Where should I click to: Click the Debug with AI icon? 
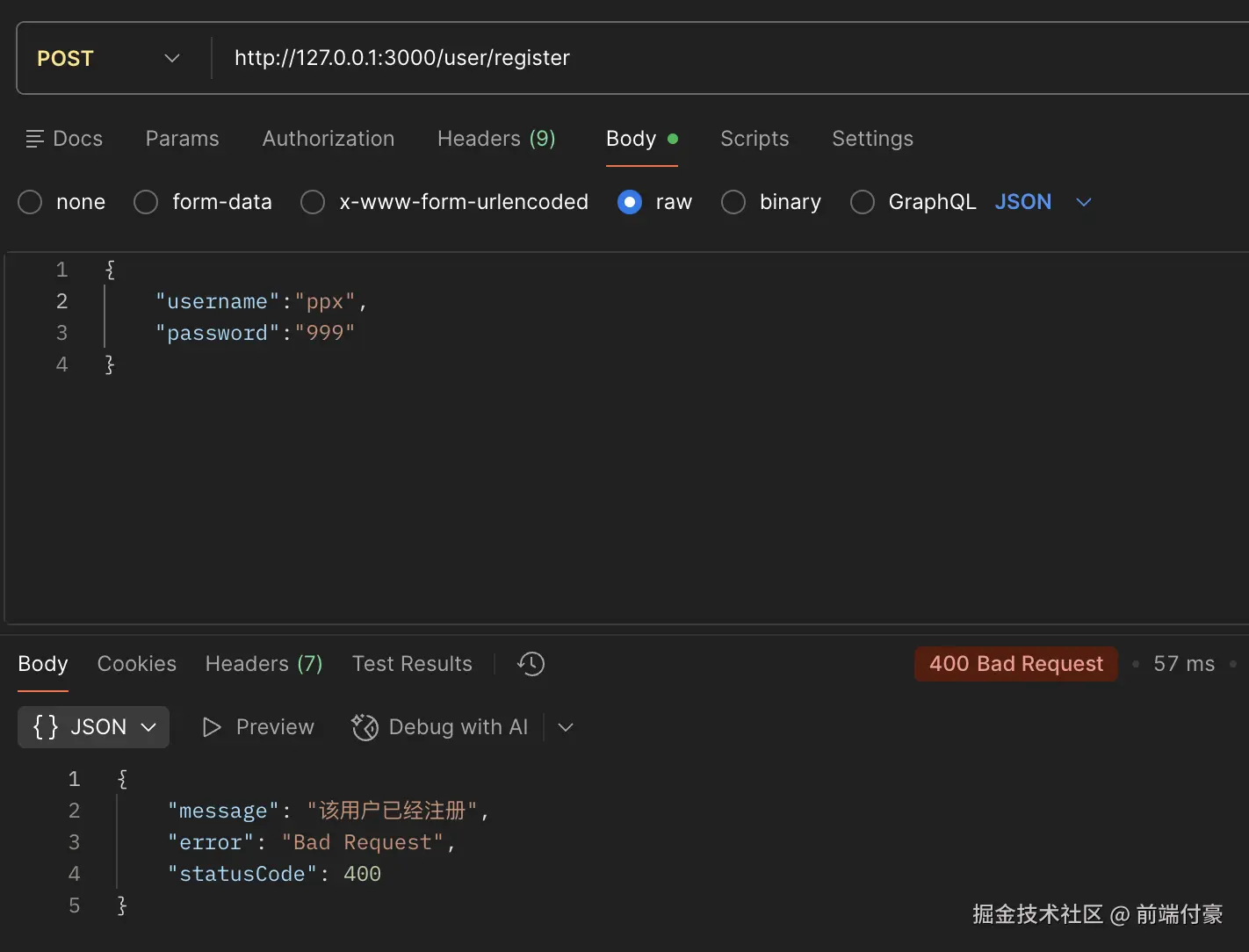click(365, 727)
